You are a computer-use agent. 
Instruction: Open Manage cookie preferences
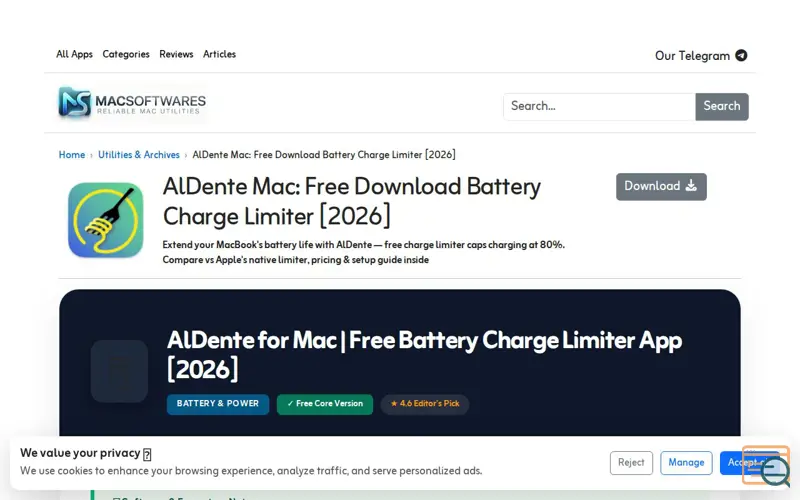(686, 463)
